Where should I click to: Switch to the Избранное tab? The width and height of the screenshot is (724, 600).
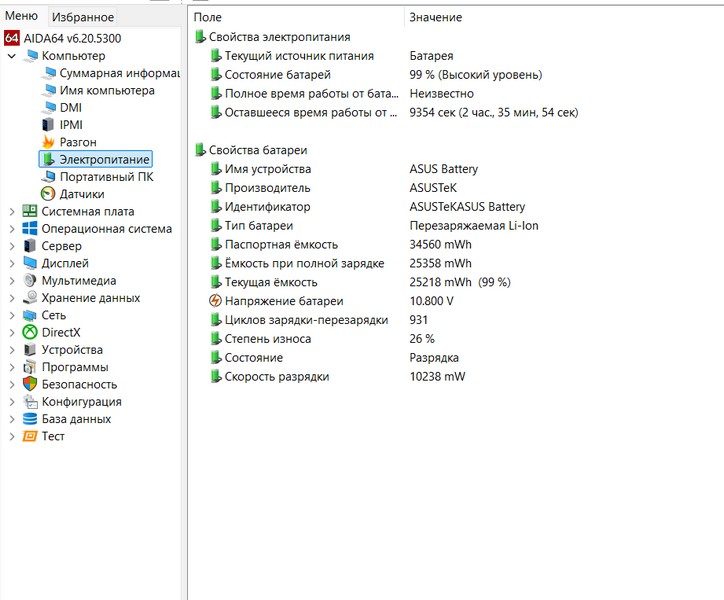pyautogui.click(x=83, y=17)
